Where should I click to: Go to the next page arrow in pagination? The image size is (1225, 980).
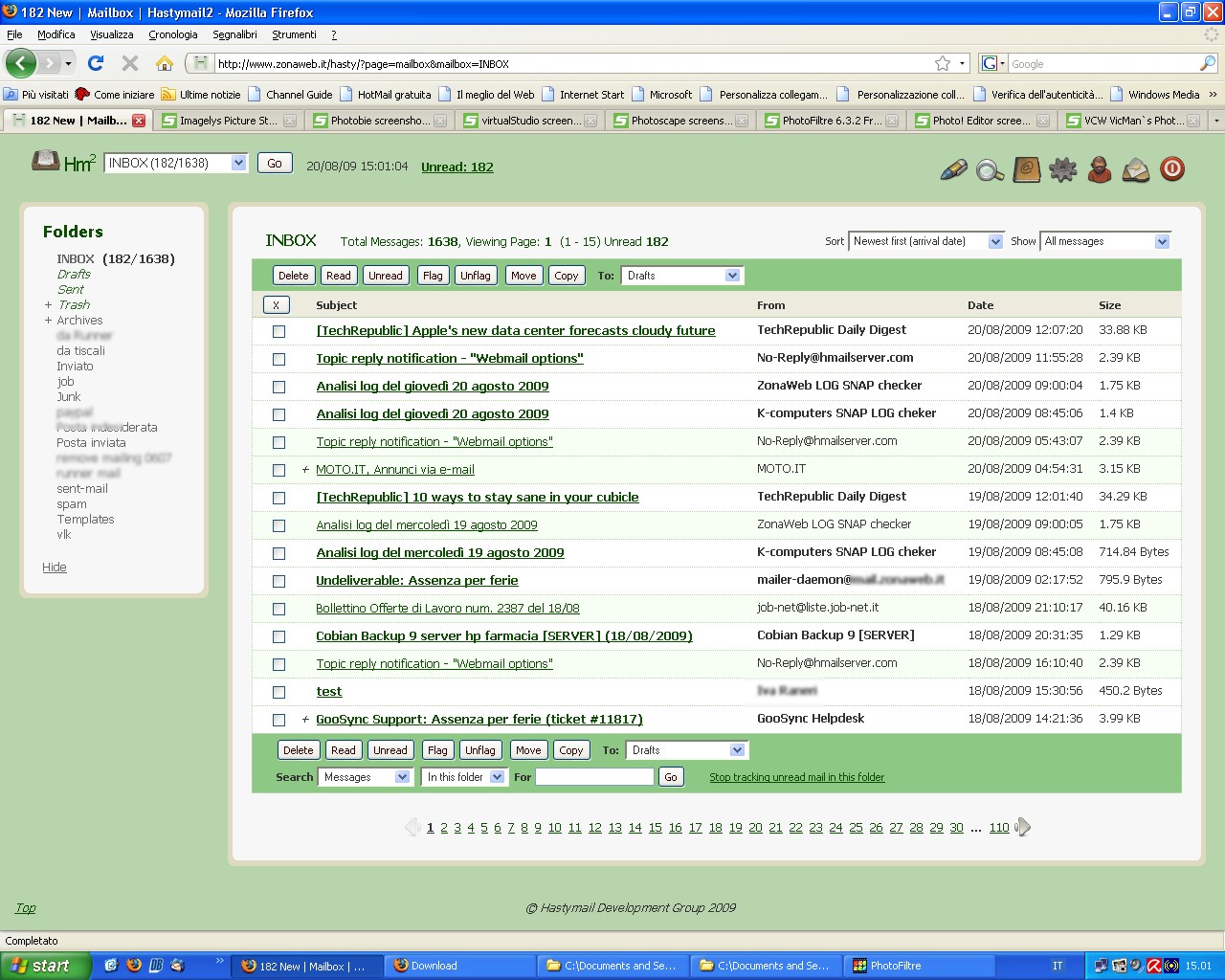point(1023,827)
